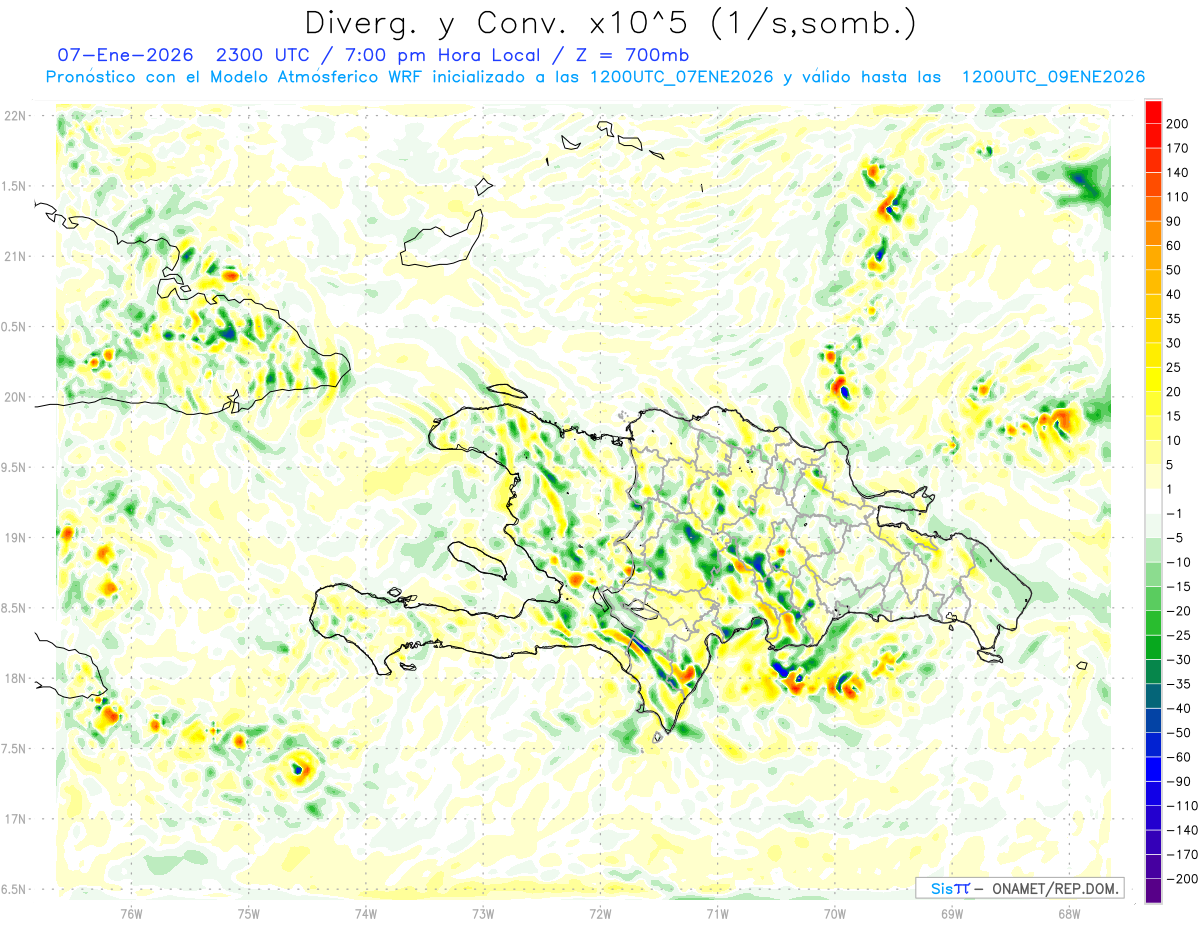Click the '17N' latitude label
Image resolution: width=1200 pixels, height=927 pixels.
tap(13, 818)
